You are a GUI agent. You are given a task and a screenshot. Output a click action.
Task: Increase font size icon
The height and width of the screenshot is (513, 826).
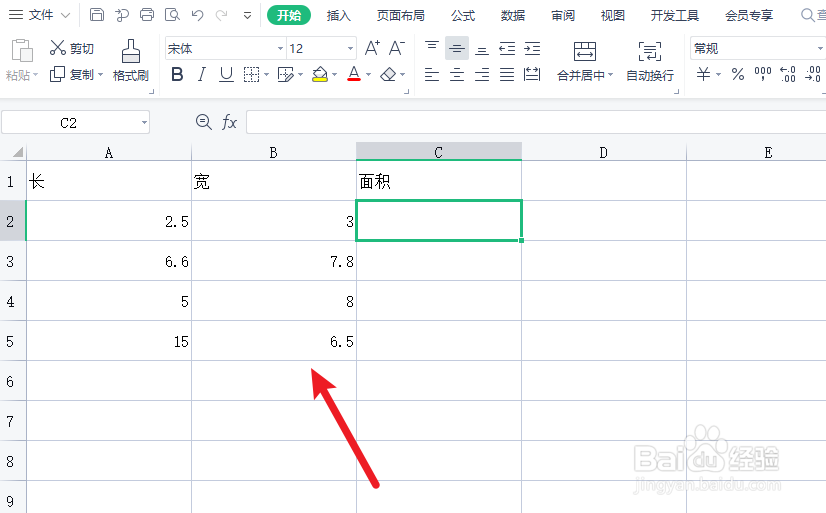[x=372, y=48]
